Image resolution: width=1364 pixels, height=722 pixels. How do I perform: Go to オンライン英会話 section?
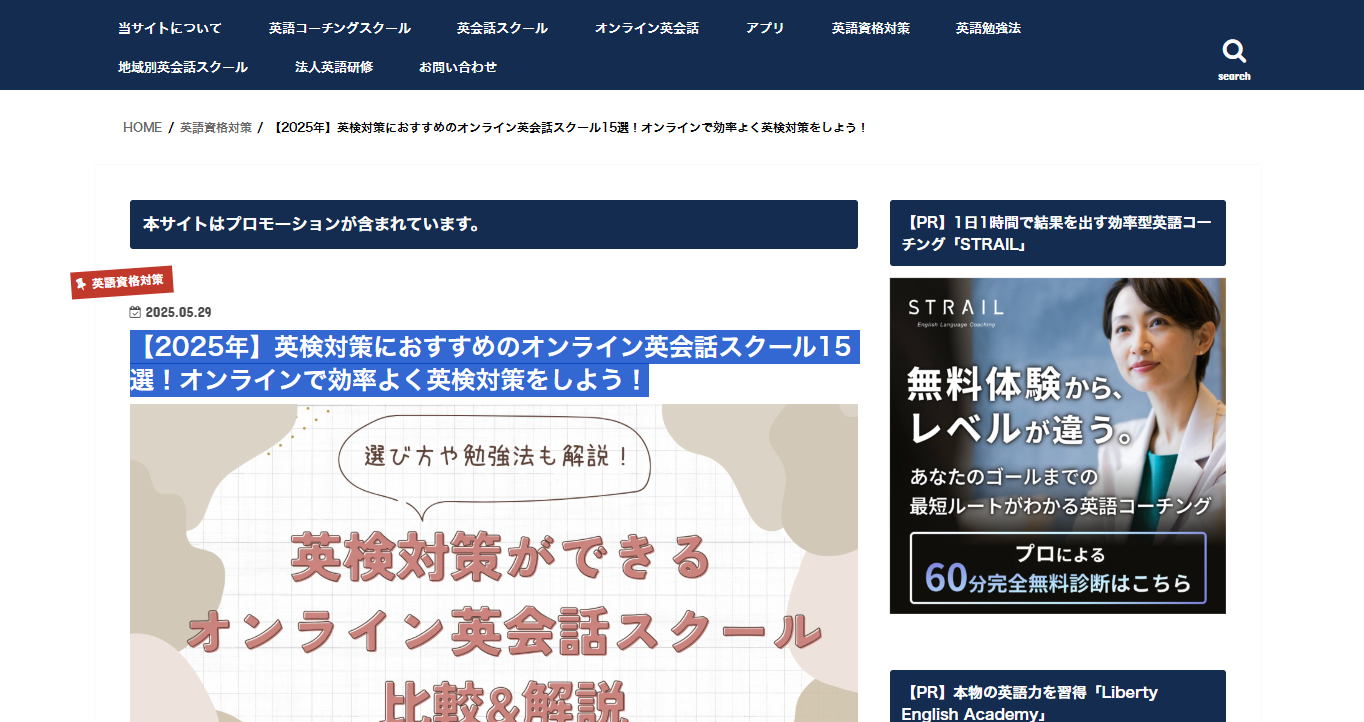(x=646, y=28)
